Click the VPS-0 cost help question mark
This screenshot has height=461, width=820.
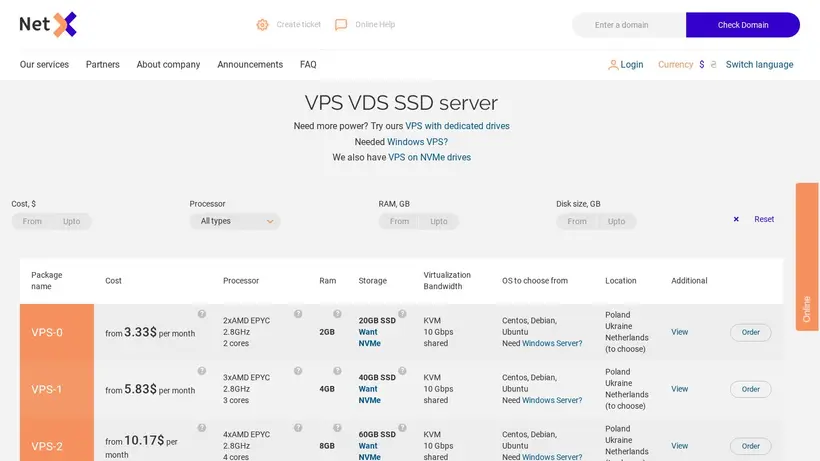point(201,314)
